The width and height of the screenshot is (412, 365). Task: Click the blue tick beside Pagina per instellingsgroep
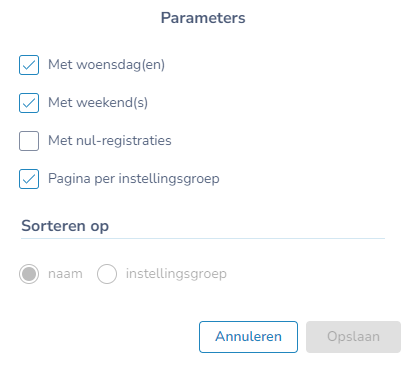click(x=29, y=179)
